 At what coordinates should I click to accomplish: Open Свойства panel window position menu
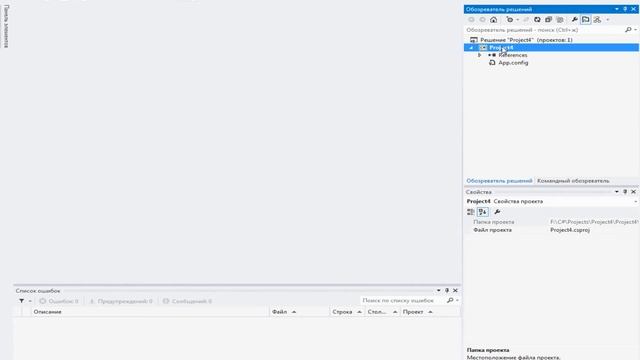pyautogui.click(x=617, y=192)
